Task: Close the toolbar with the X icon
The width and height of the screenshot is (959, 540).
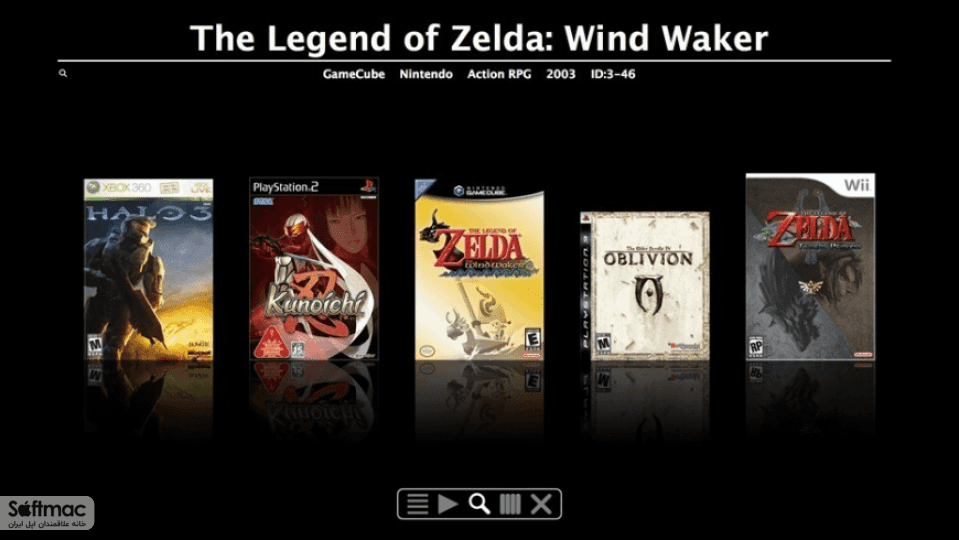Action: point(541,504)
